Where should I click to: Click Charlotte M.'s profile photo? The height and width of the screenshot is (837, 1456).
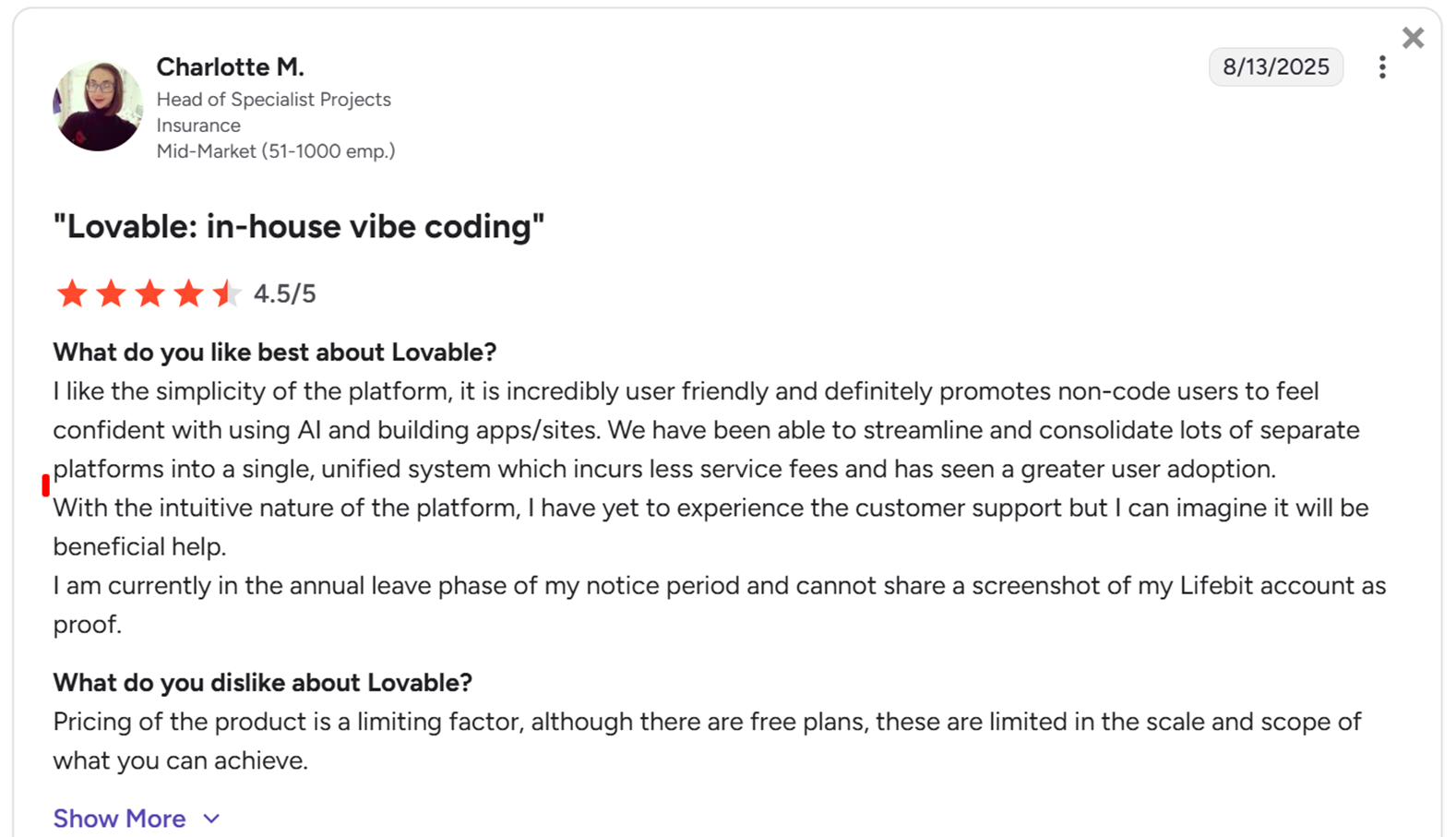pos(98,106)
